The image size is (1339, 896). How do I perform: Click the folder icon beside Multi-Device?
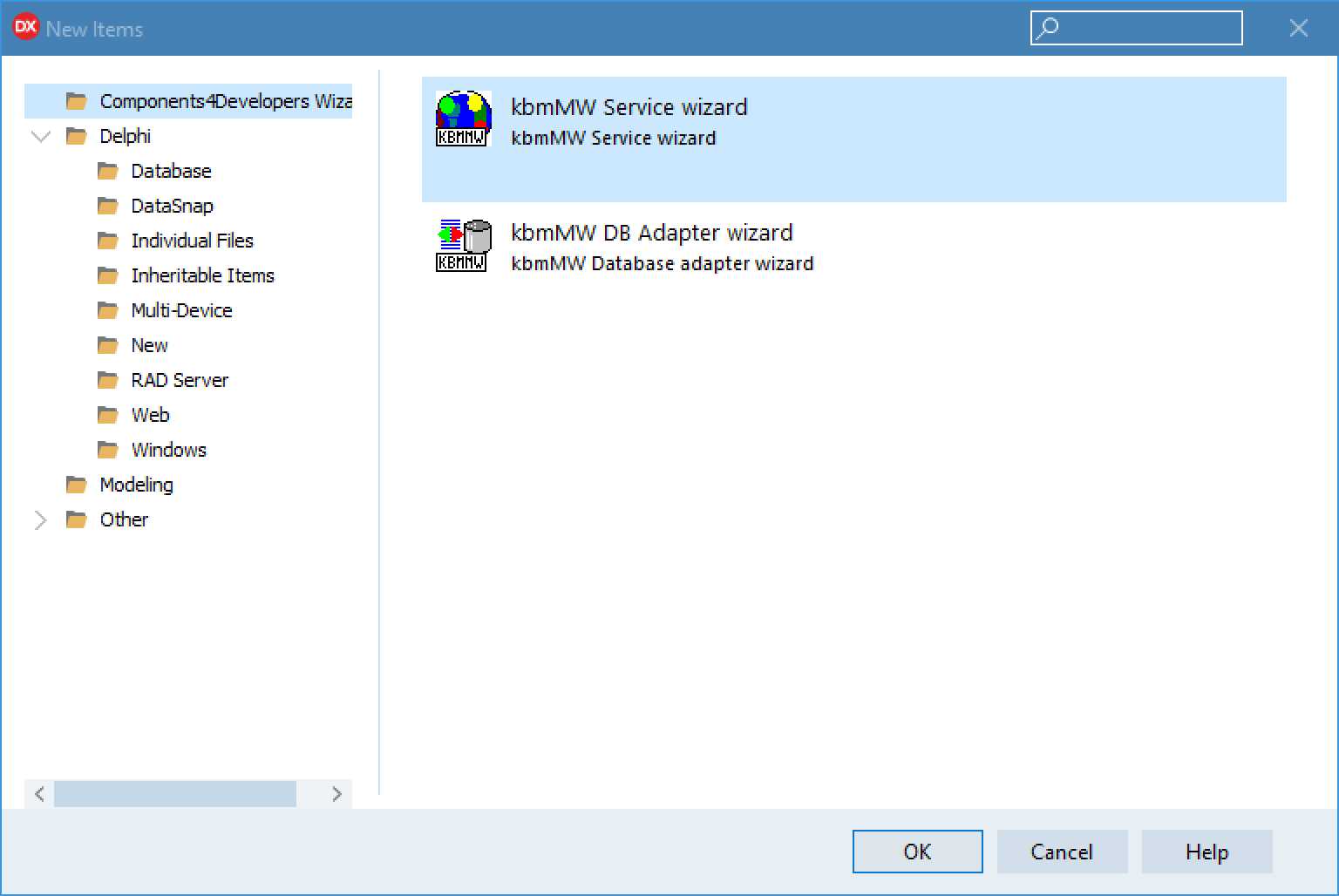108,310
